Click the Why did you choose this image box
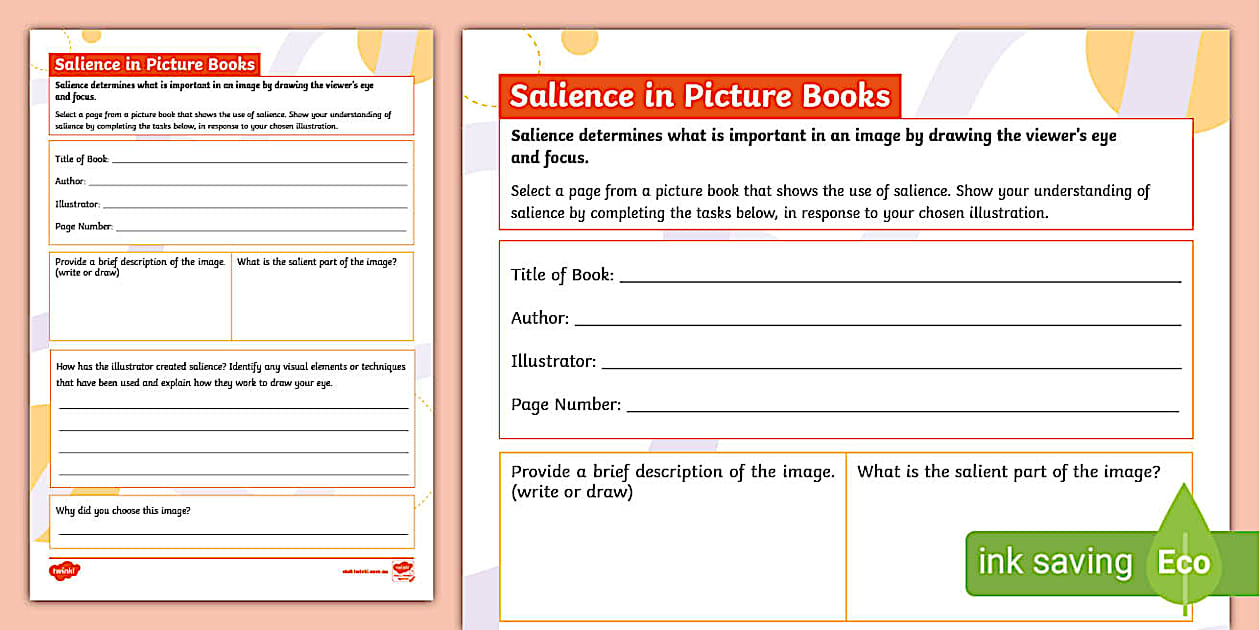 click(x=230, y=522)
